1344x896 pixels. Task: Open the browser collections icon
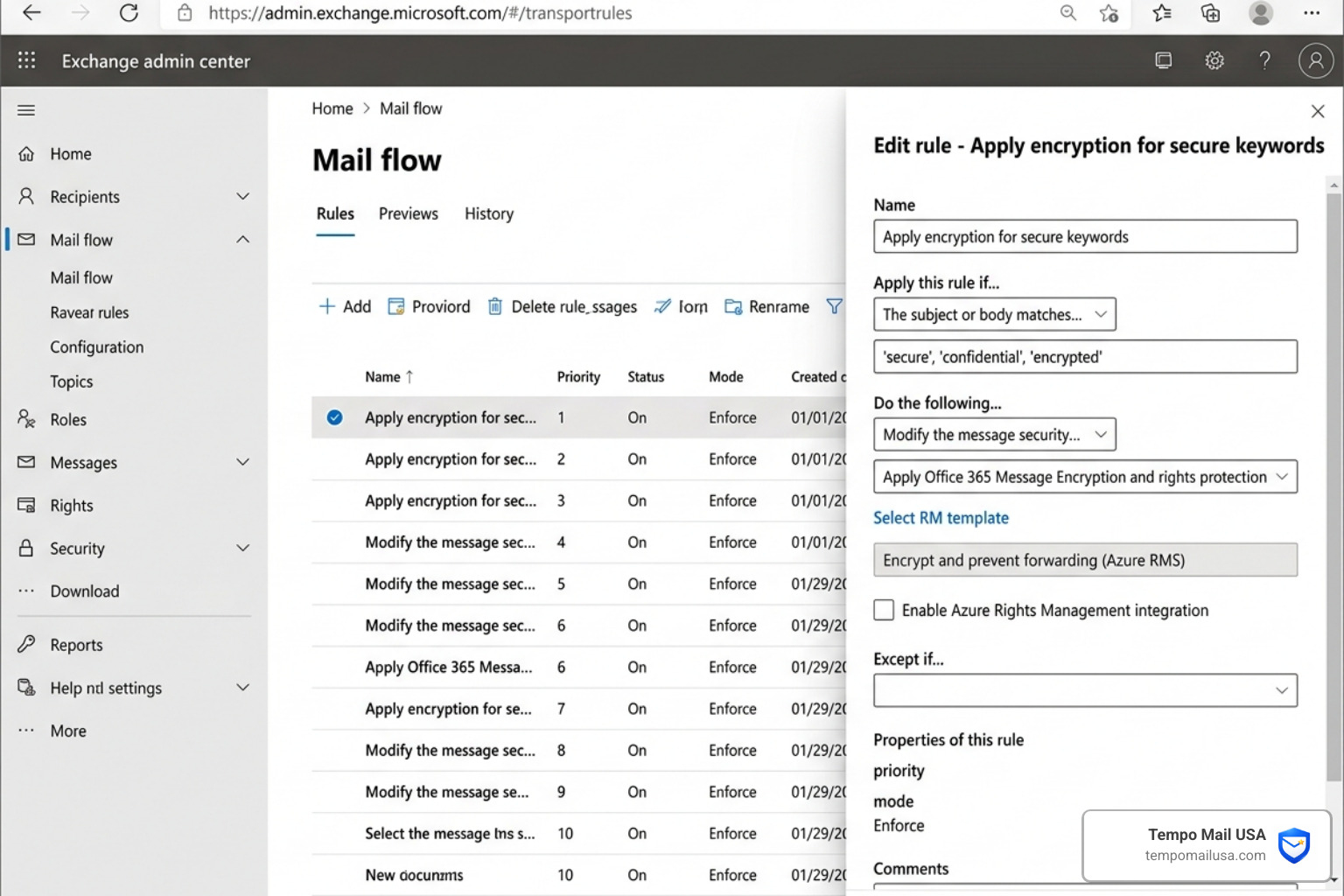(1211, 13)
